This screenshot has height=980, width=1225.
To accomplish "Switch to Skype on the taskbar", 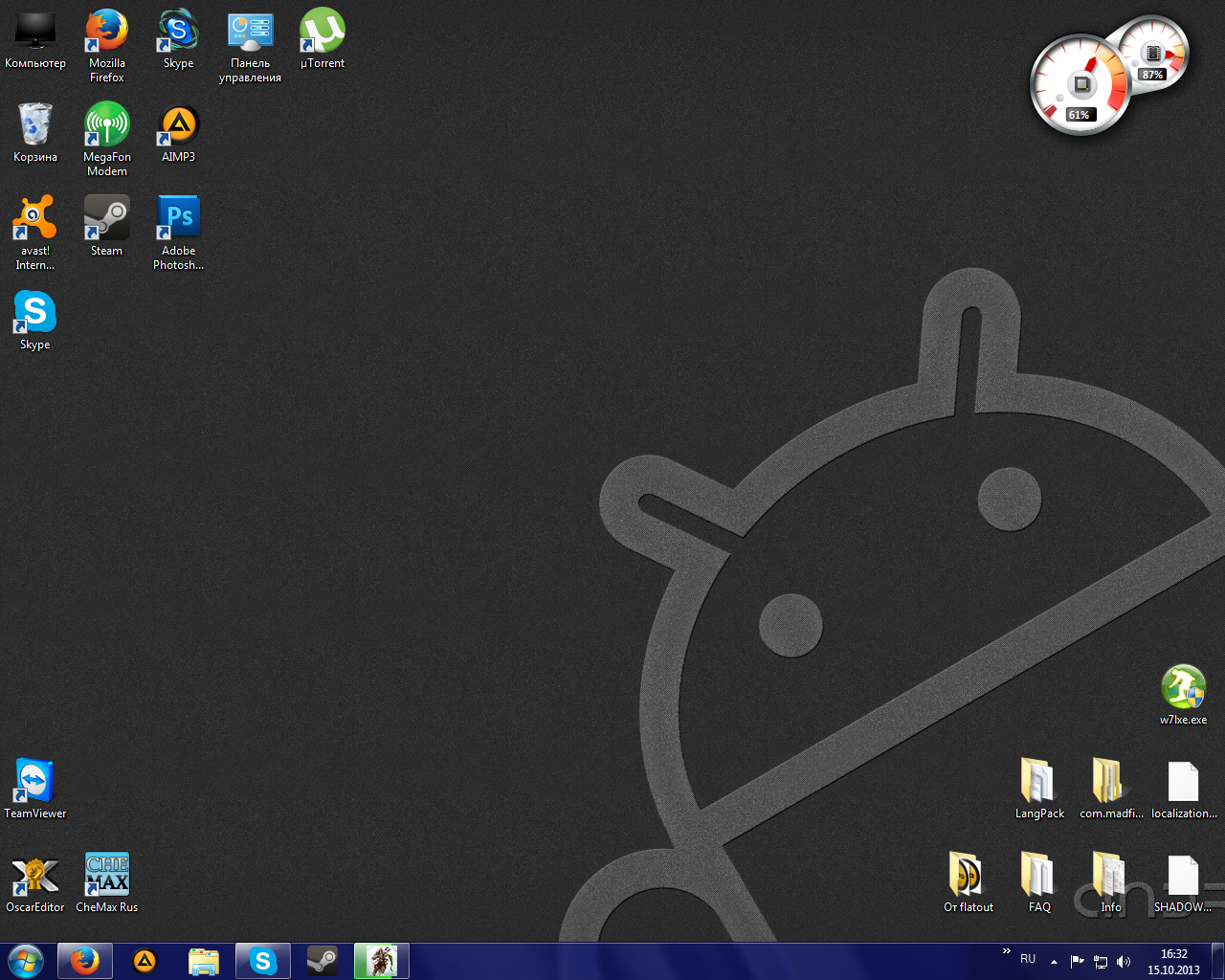I will pyautogui.click(x=263, y=961).
